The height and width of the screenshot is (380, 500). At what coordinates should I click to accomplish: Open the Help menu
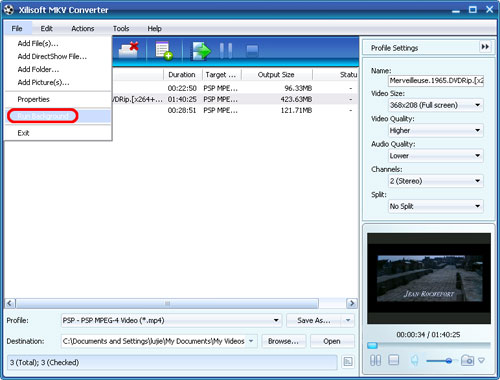[154, 29]
